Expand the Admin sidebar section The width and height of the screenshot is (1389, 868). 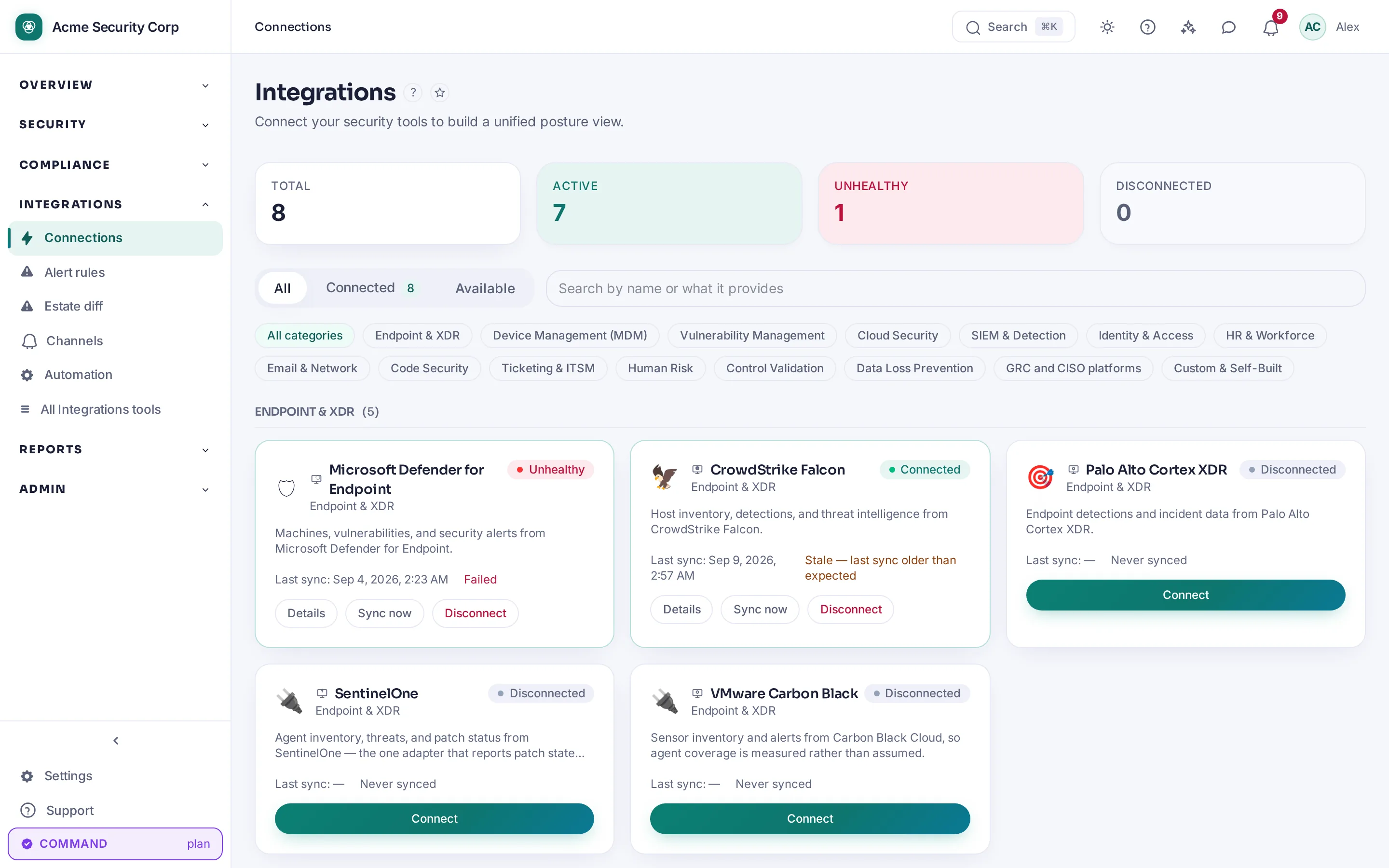tap(115, 489)
